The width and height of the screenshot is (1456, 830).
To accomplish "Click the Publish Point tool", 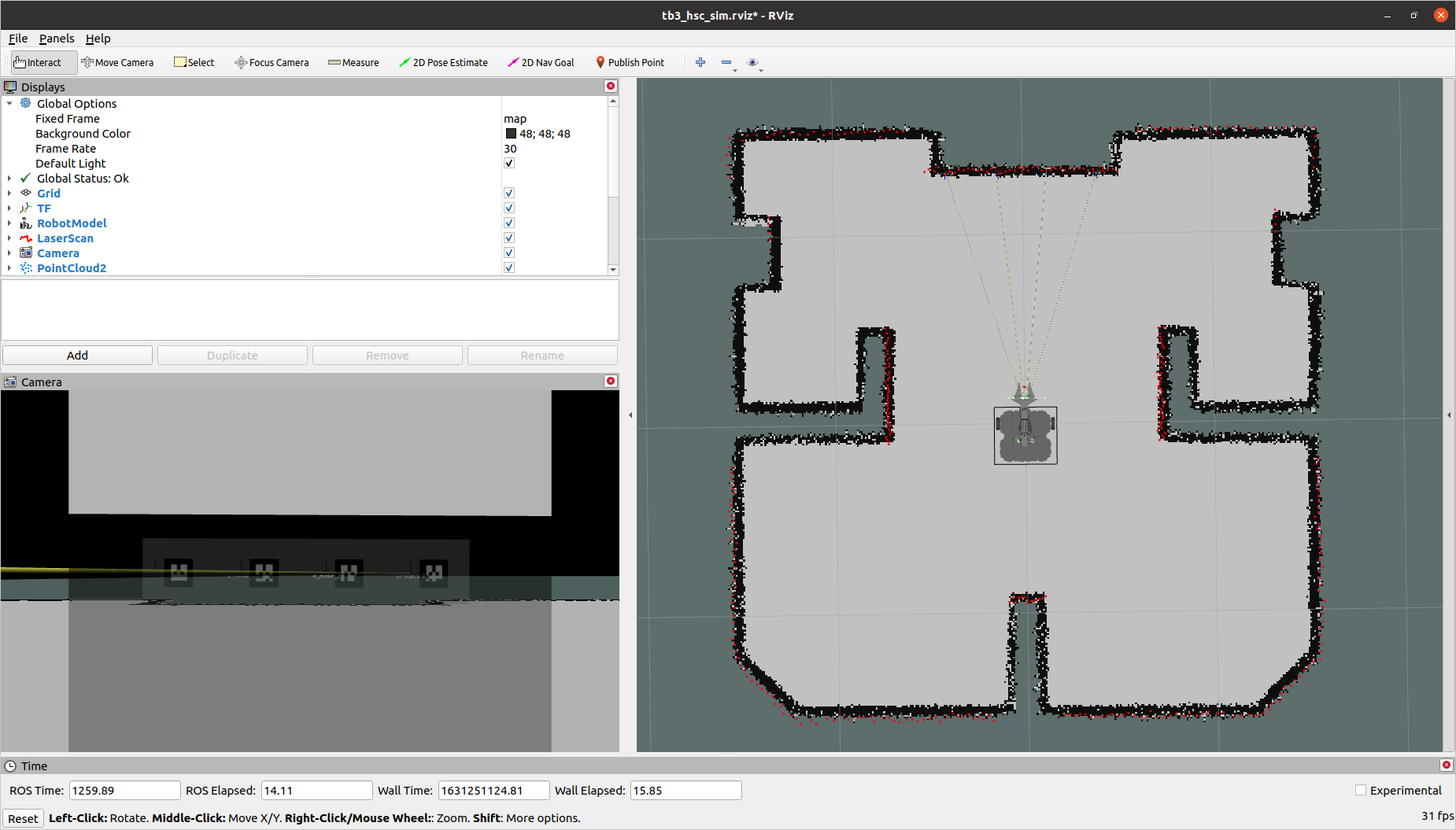I will click(x=630, y=62).
